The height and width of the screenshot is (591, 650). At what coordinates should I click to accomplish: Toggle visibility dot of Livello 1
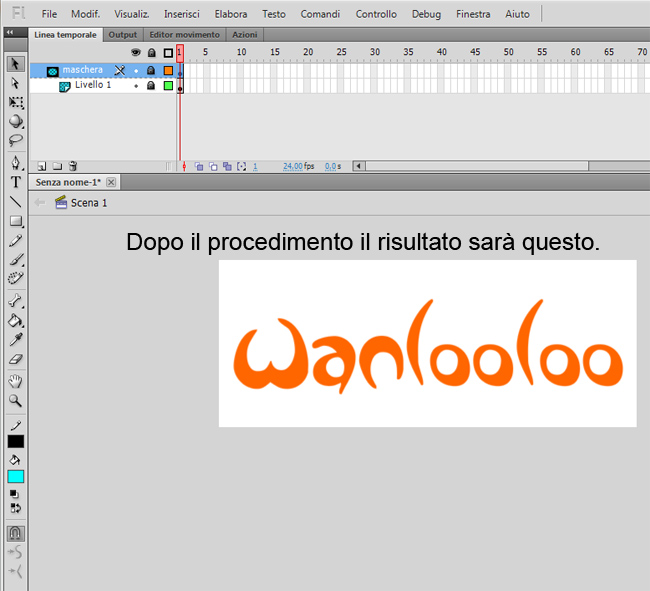click(136, 86)
